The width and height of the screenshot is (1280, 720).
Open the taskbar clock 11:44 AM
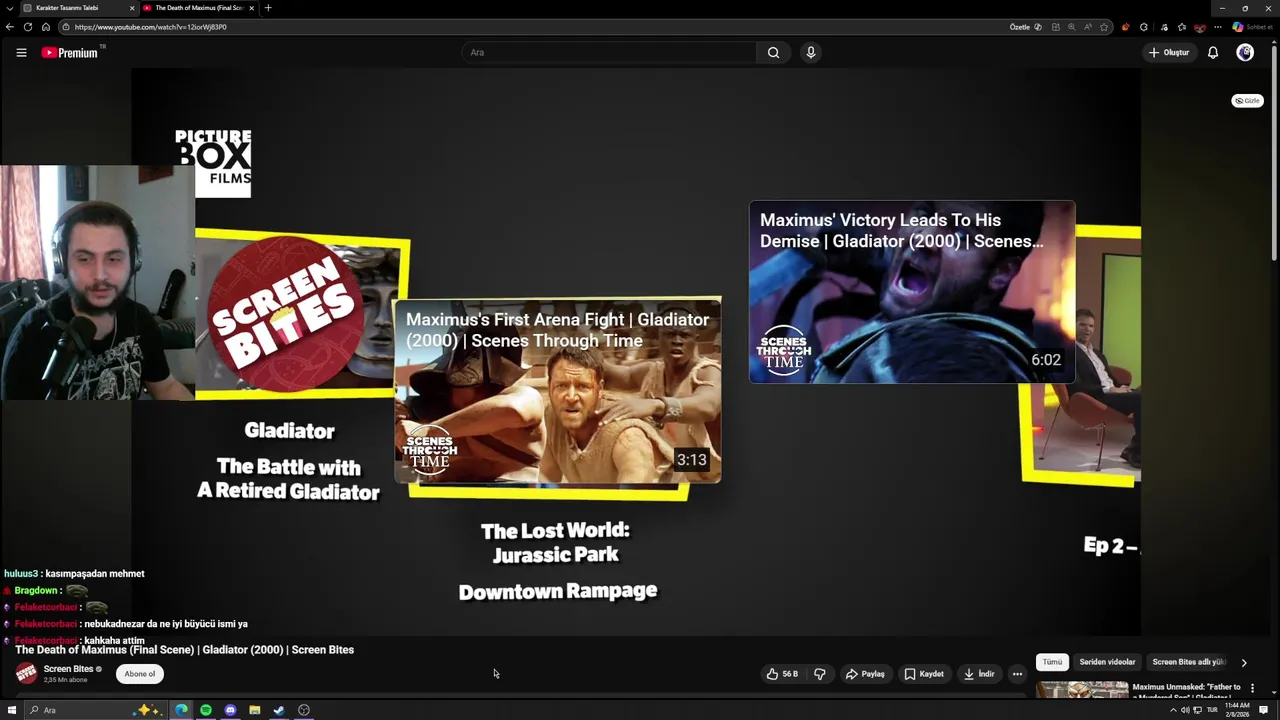tap(1236, 710)
